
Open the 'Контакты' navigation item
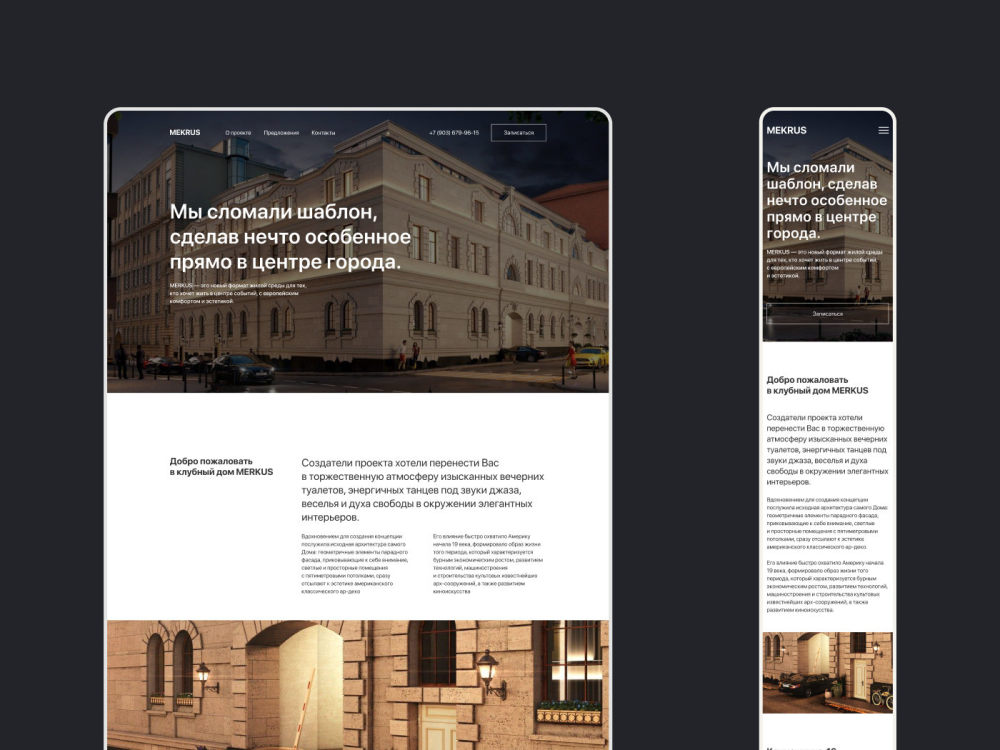323,133
